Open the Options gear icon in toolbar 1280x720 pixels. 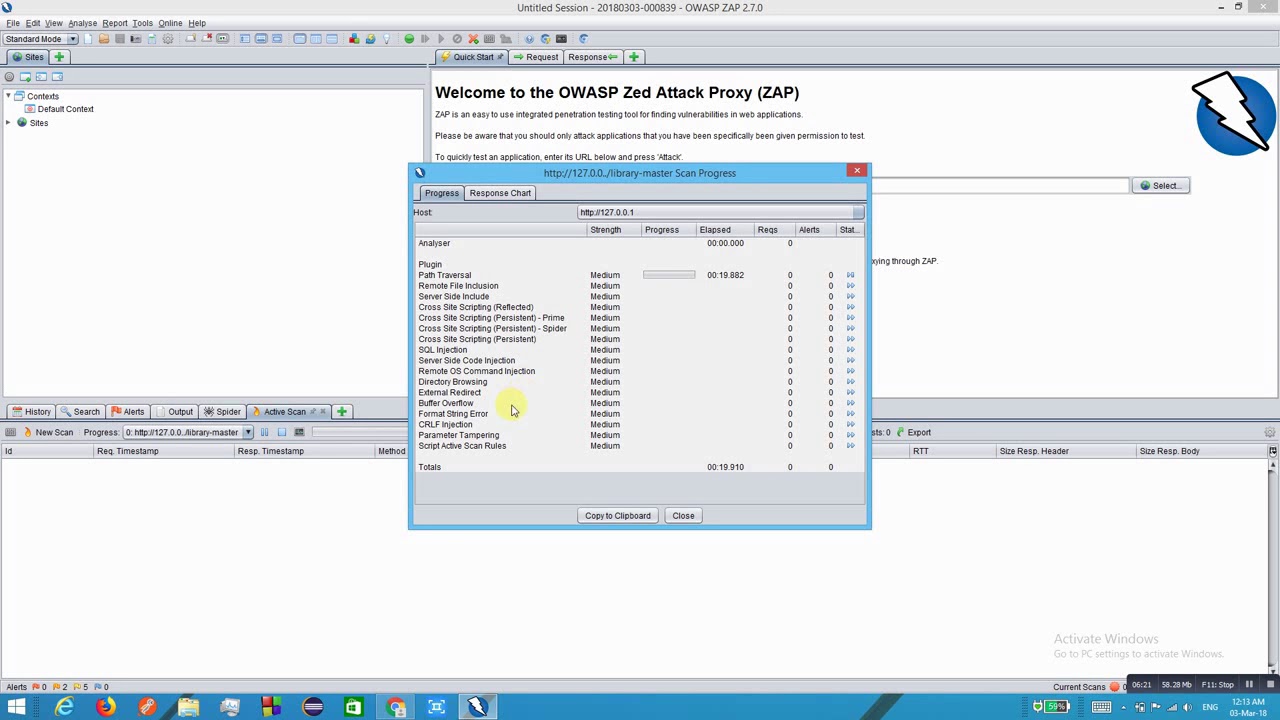point(168,39)
